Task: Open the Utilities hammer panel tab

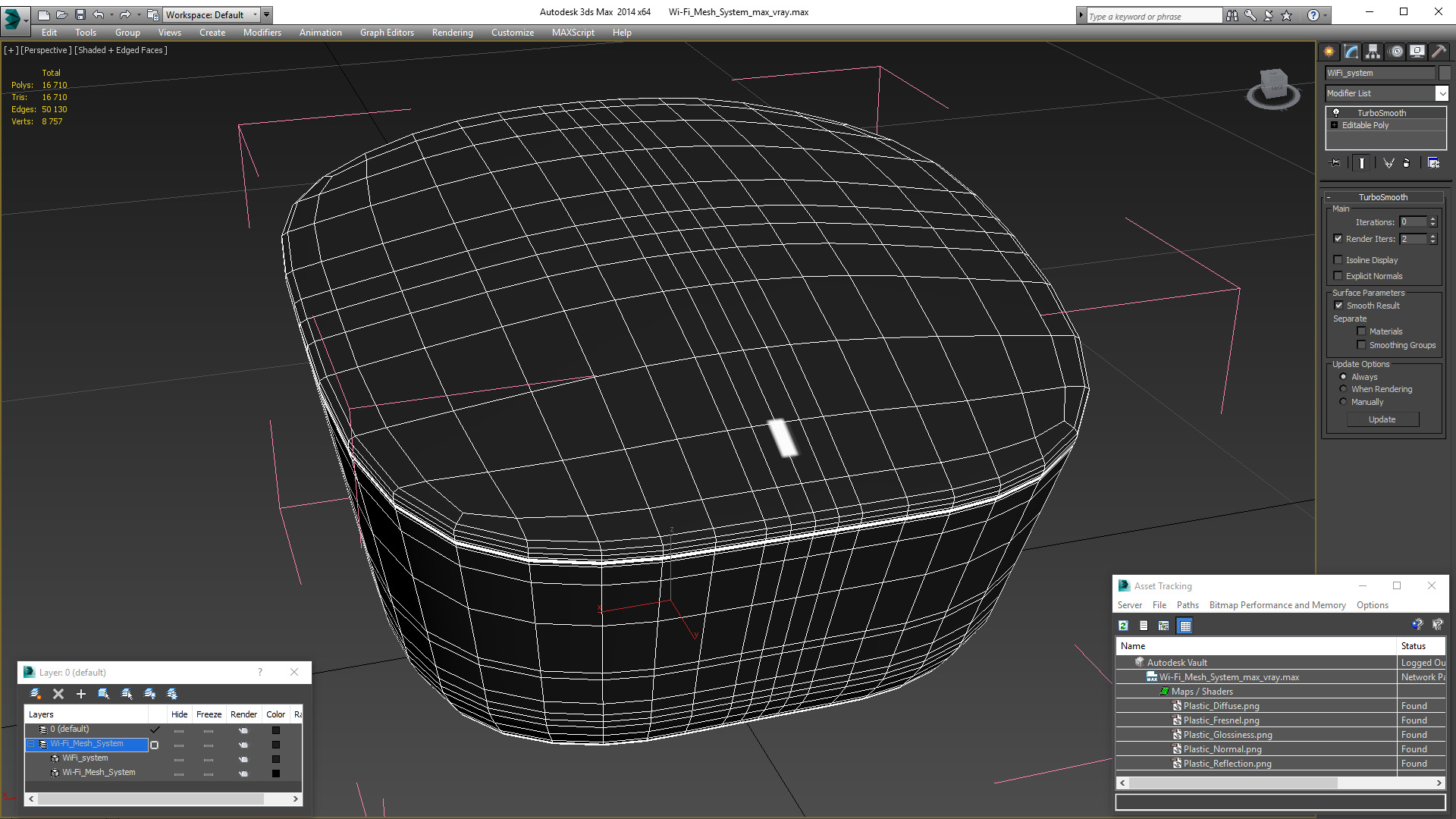Action: click(1439, 52)
